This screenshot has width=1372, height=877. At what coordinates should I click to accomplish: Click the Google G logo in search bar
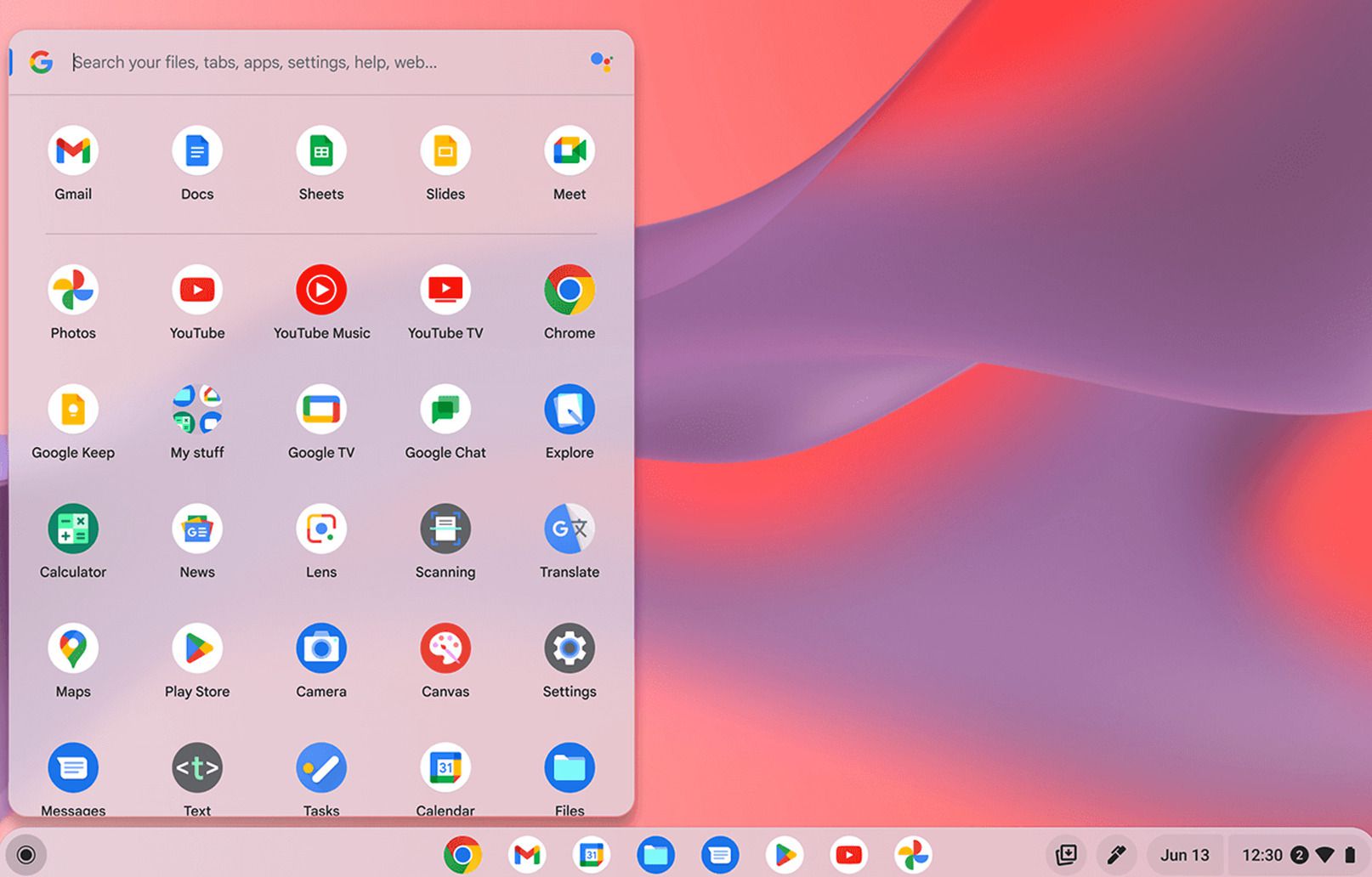pos(41,62)
